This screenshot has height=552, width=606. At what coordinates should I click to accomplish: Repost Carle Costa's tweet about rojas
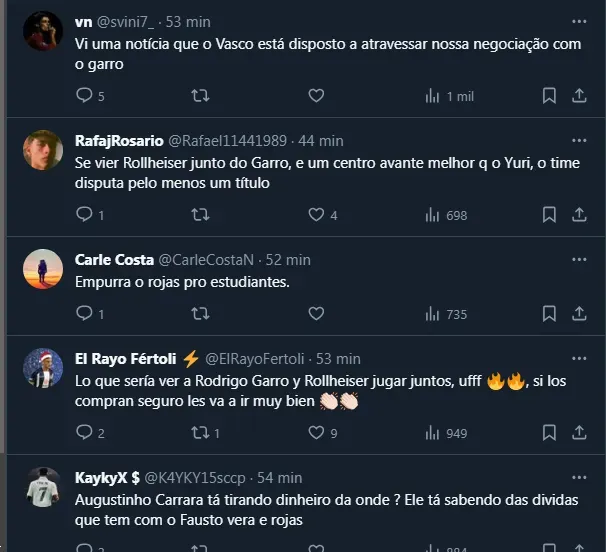pyautogui.click(x=200, y=314)
